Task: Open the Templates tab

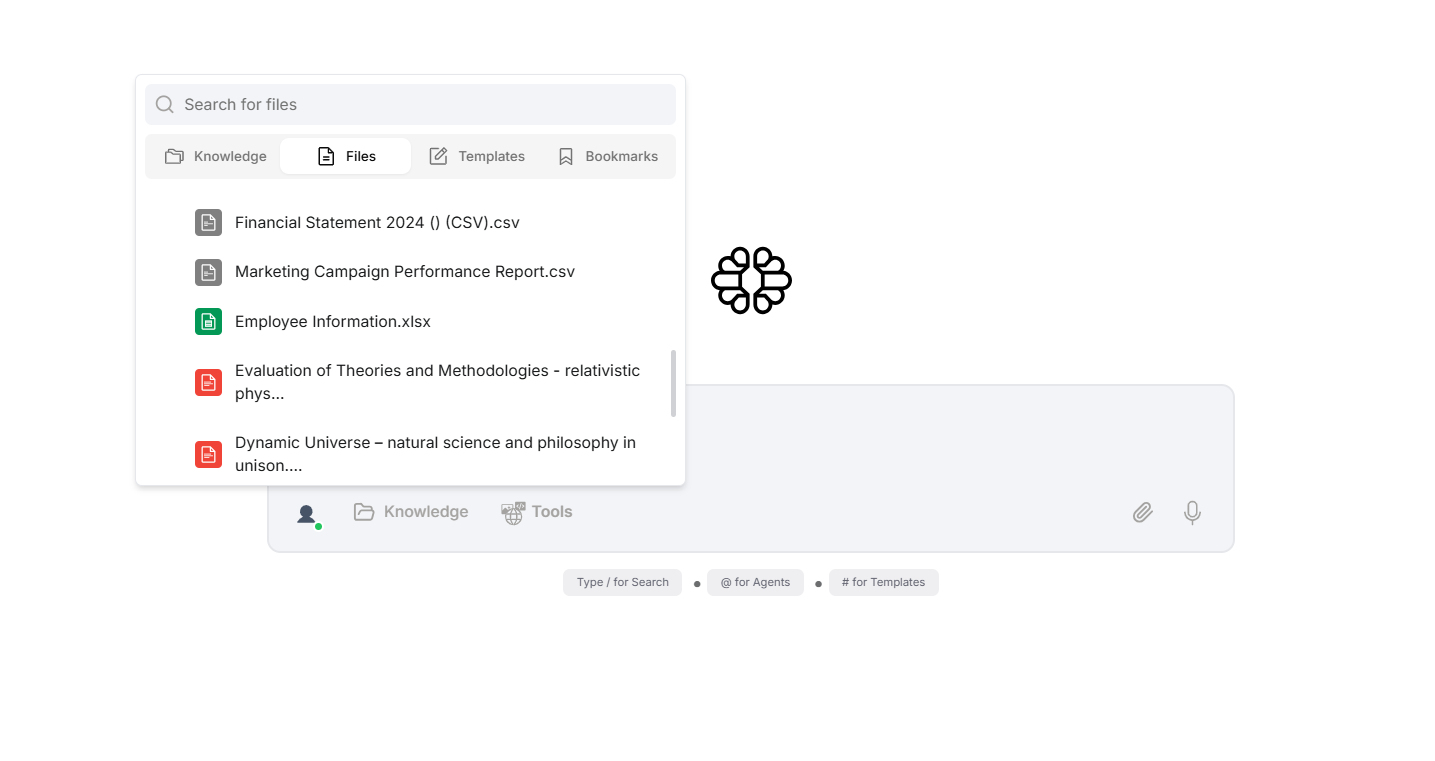Action: click(x=476, y=156)
